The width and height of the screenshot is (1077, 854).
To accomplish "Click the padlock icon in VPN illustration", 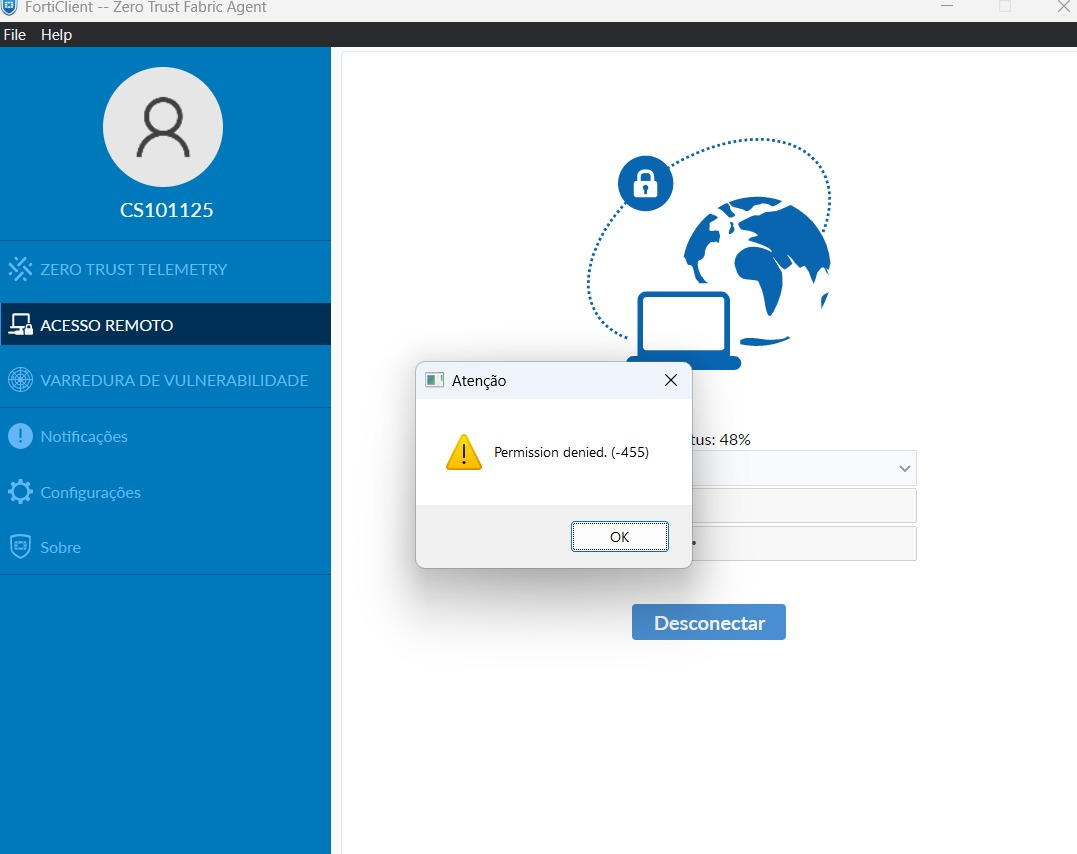I will click(x=645, y=183).
